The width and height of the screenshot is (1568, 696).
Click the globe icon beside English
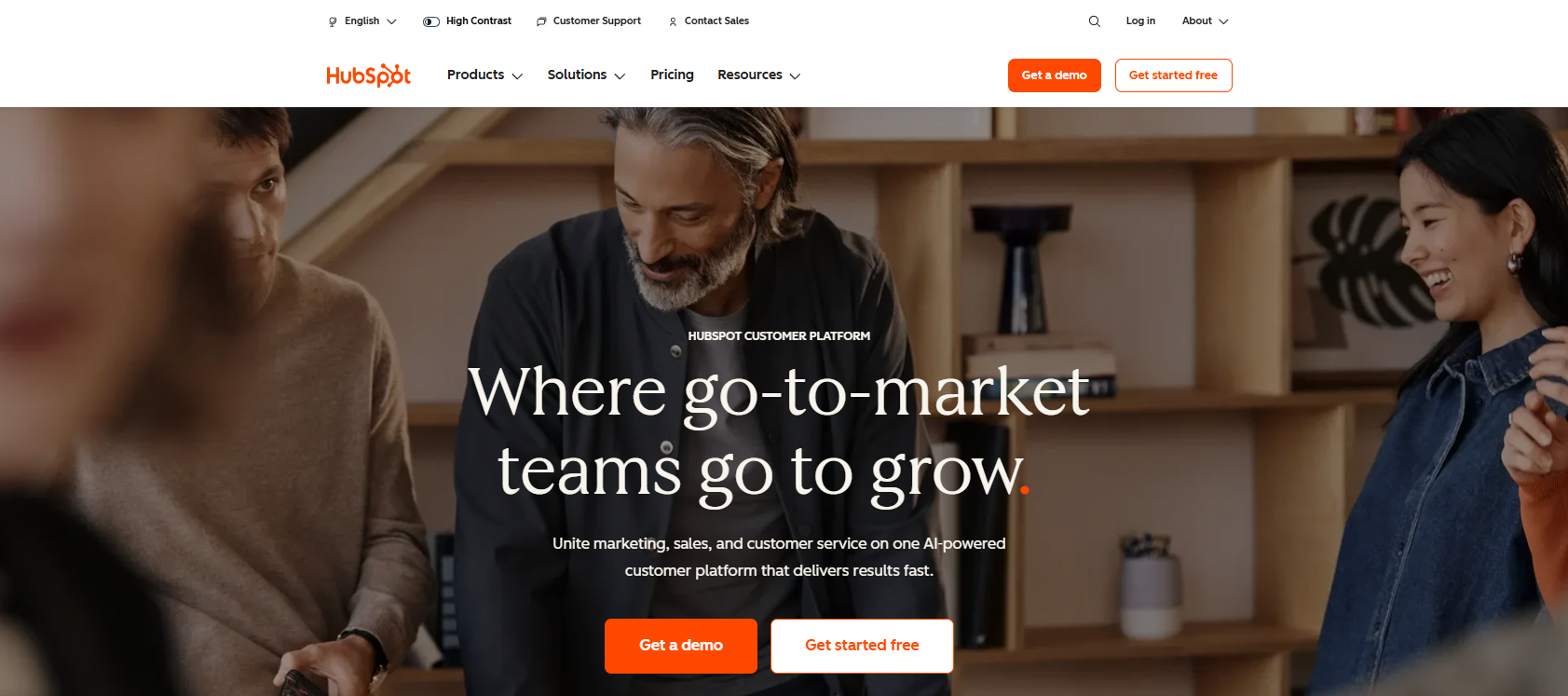[x=333, y=21]
